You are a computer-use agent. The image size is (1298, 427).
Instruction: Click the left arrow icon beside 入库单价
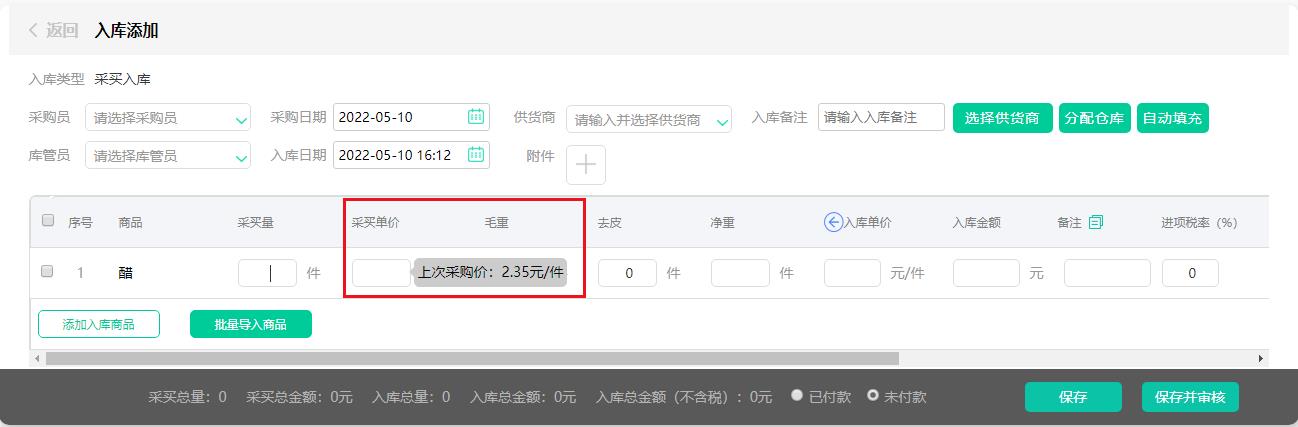coord(833,222)
